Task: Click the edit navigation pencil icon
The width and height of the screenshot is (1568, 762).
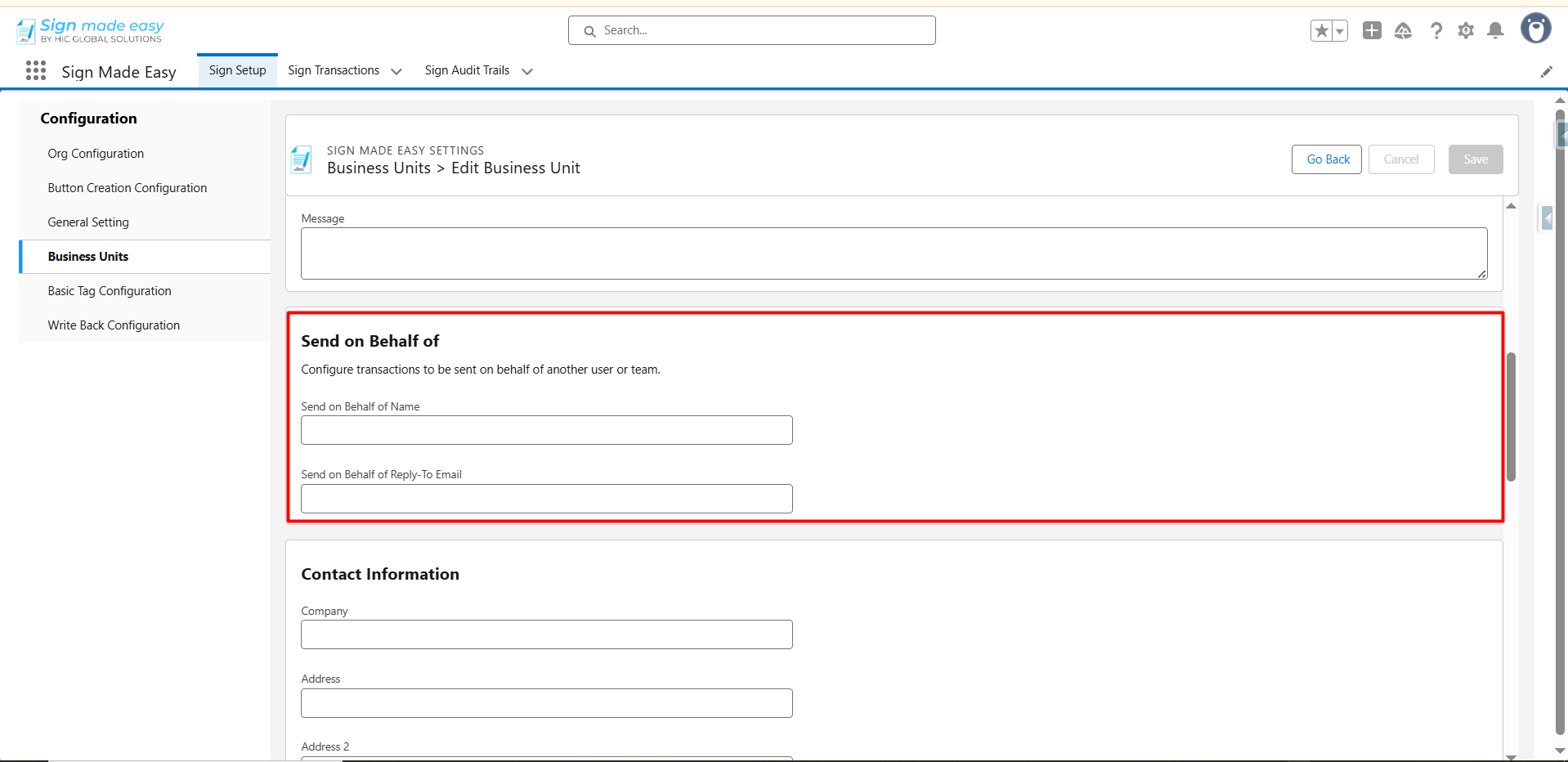Action: tap(1546, 72)
